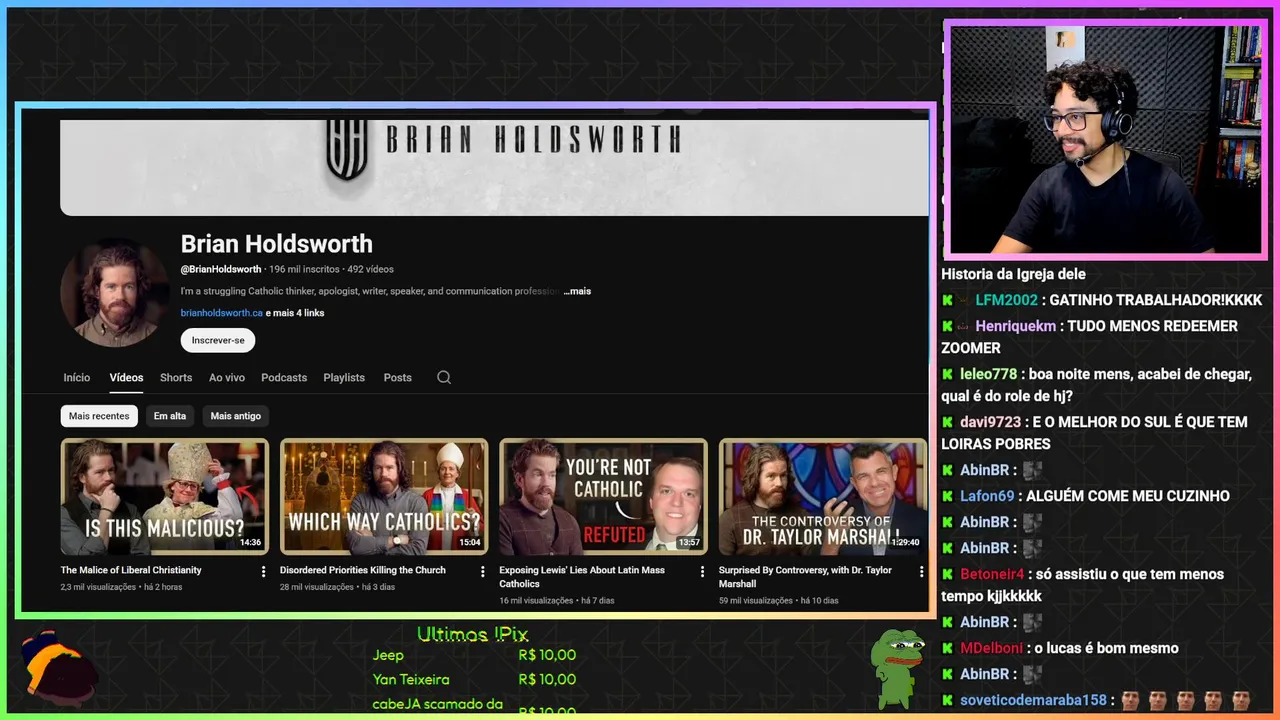
Task: Click the Kick badge next to leleo778
Action: (947, 374)
